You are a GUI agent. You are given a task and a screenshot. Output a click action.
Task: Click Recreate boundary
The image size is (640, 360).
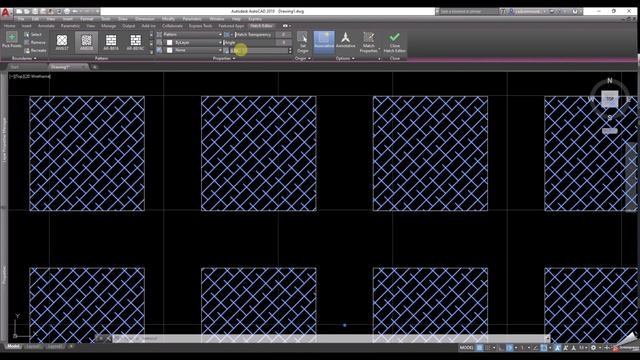(35, 51)
